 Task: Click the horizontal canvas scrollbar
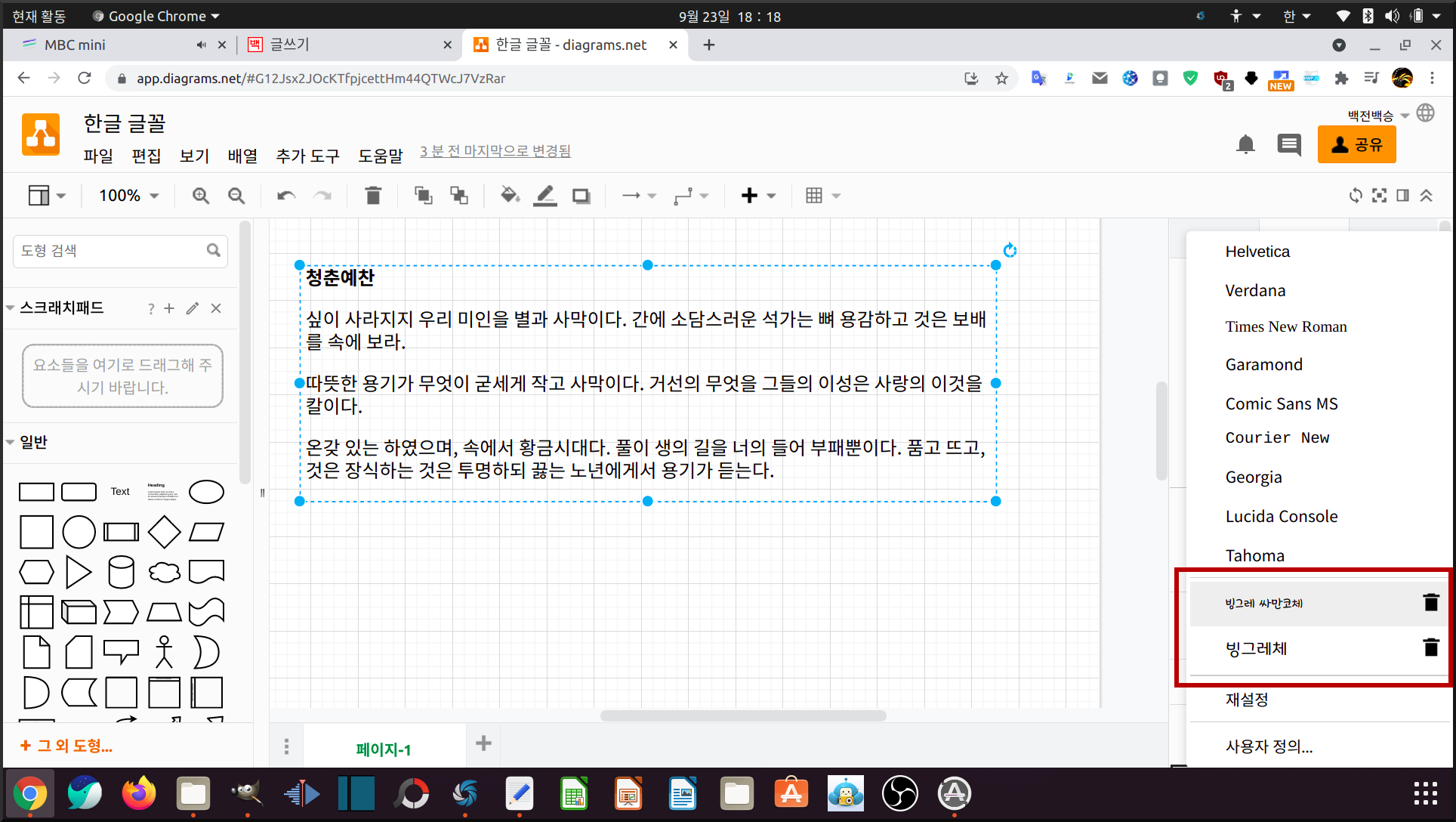pos(743,715)
